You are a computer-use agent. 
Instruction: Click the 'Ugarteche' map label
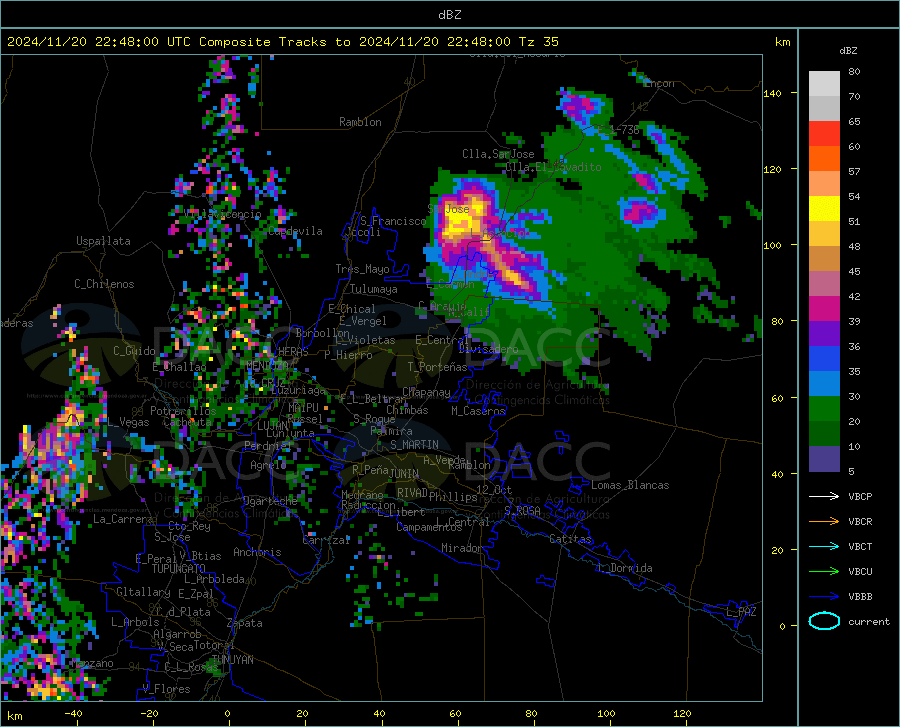270,501
